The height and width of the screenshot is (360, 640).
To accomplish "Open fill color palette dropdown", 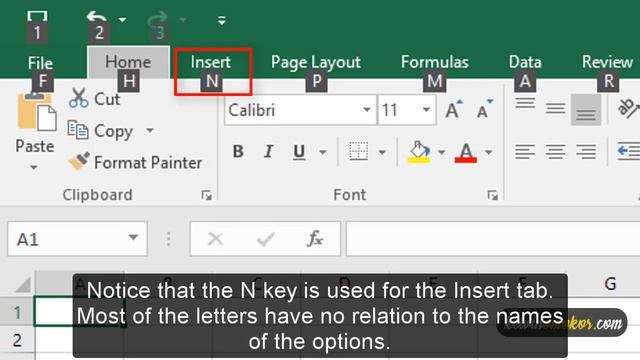I will (x=441, y=153).
